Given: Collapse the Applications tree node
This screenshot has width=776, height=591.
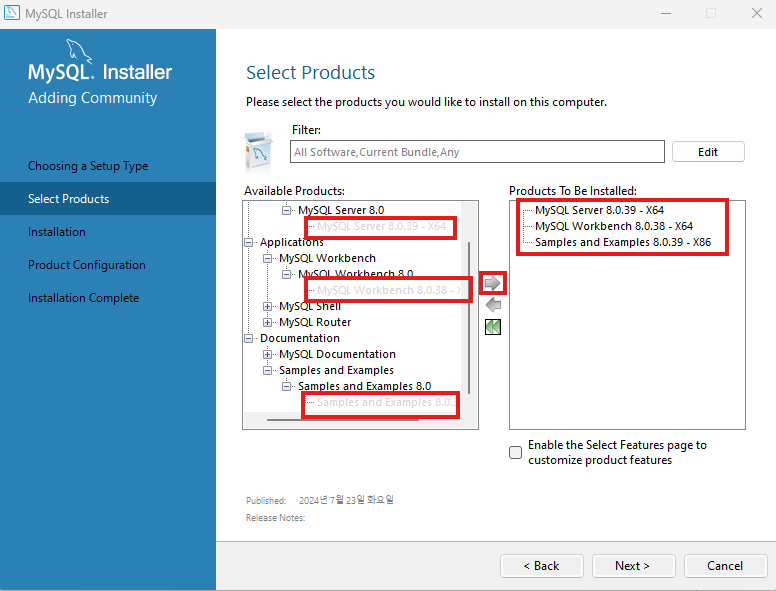Looking at the screenshot, I should (x=248, y=243).
